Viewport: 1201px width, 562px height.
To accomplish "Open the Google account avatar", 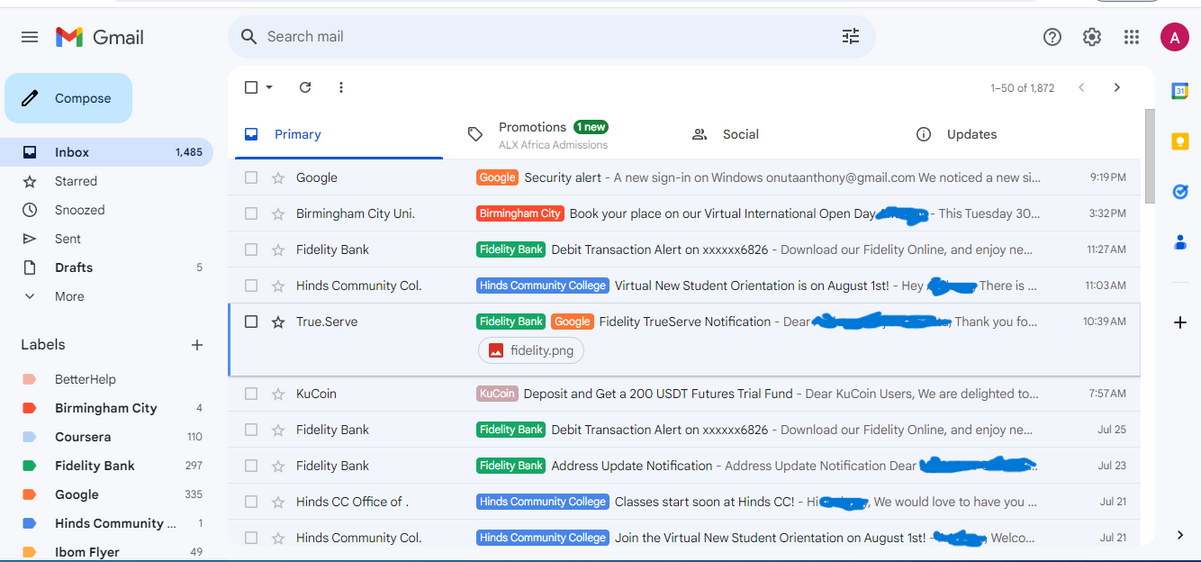I will point(1174,37).
